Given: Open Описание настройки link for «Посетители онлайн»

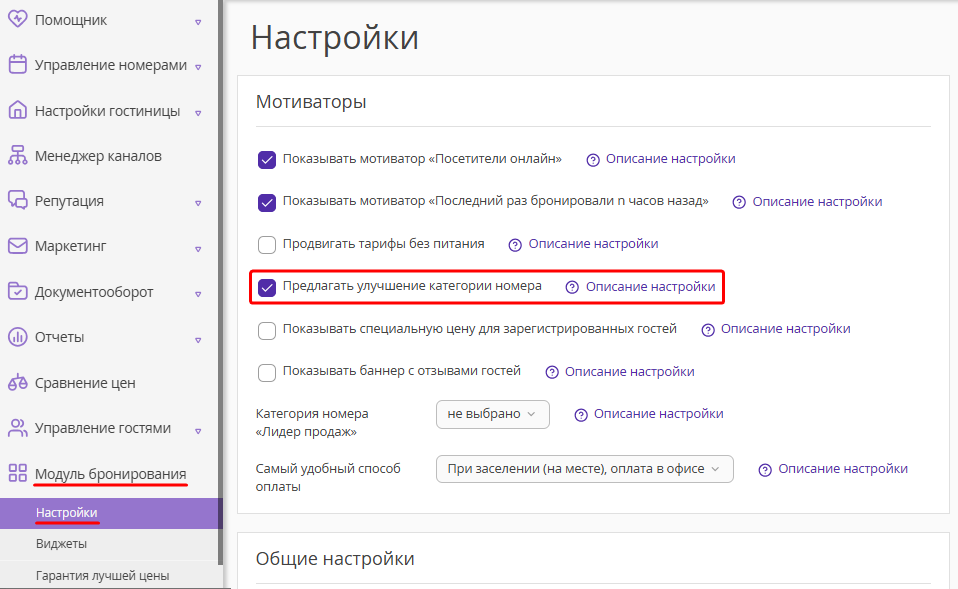Looking at the screenshot, I should tap(670, 159).
